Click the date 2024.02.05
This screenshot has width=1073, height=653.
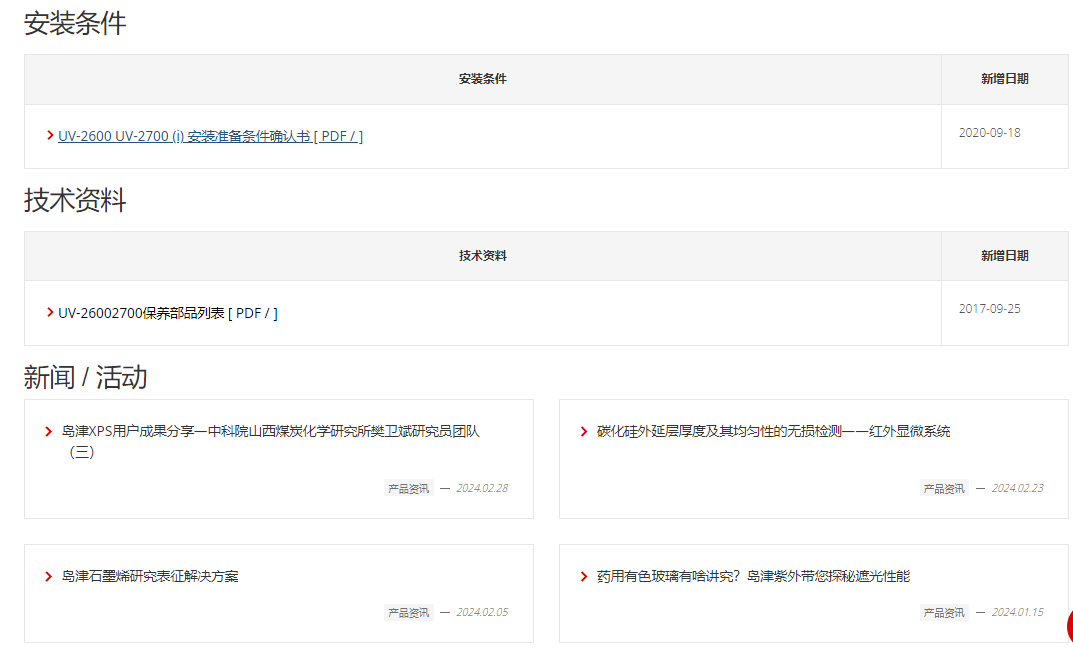[482, 612]
